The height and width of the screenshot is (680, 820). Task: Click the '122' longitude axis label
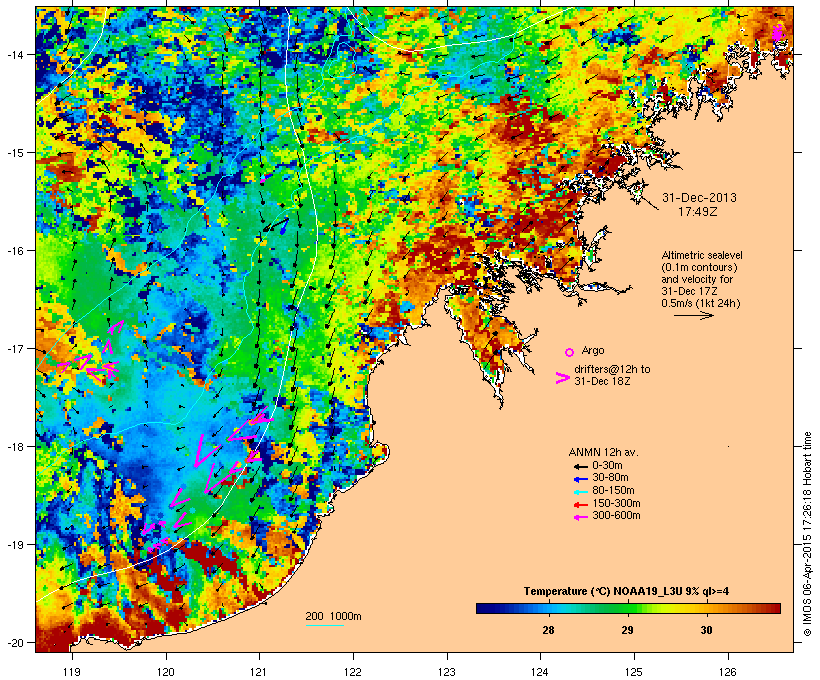[x=353, y=672]
